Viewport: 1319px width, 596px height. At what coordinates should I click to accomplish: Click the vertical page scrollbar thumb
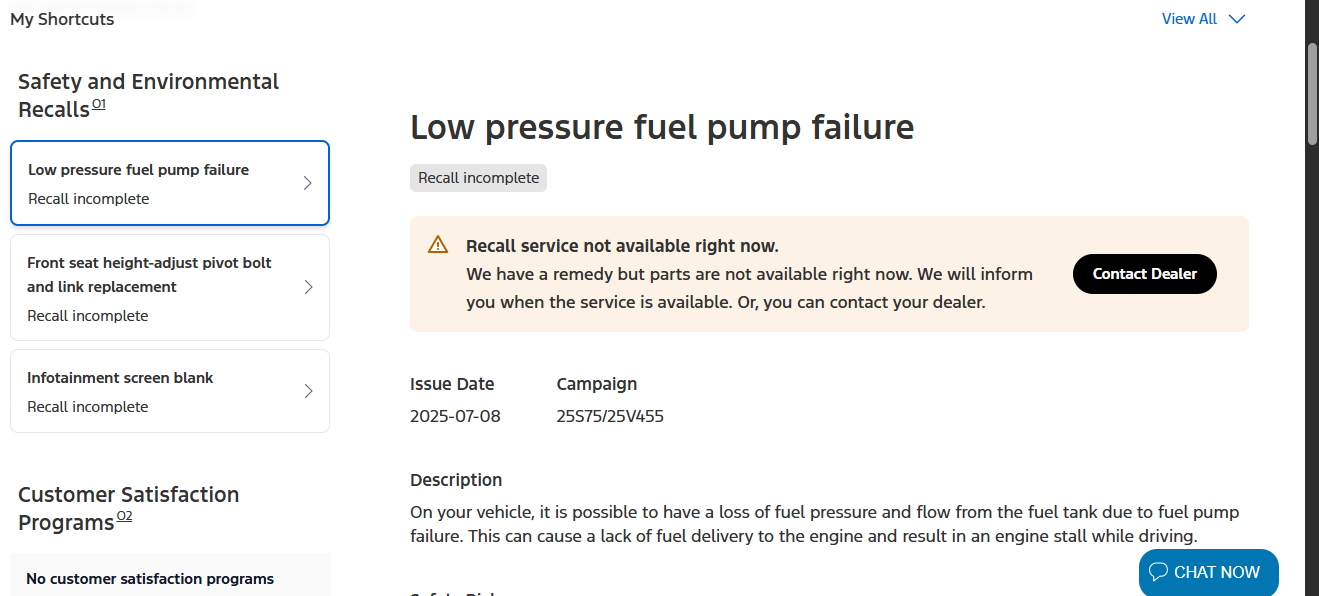[1312, 95]
